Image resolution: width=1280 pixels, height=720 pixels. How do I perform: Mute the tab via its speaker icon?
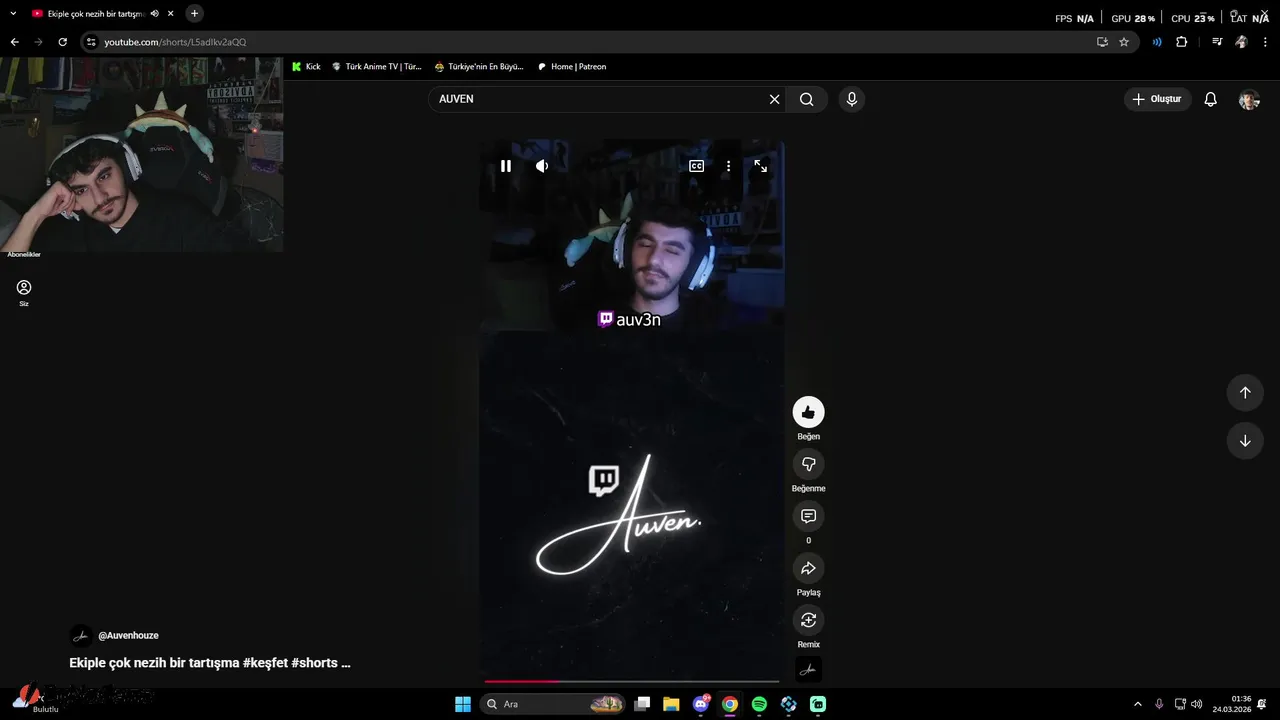tap(155, 14)
